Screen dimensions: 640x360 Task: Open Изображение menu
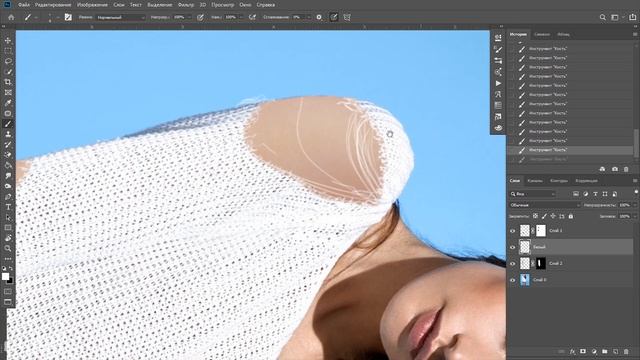click(92, 5)
